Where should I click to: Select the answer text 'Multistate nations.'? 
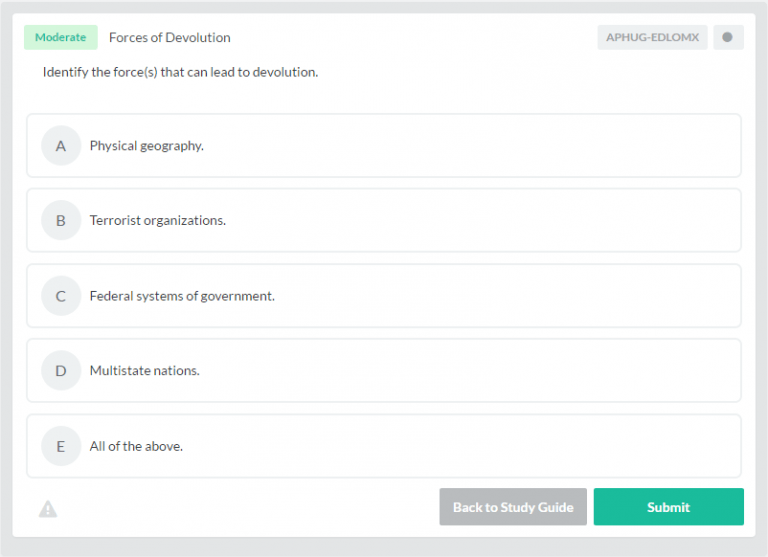(x=145, y=371)
